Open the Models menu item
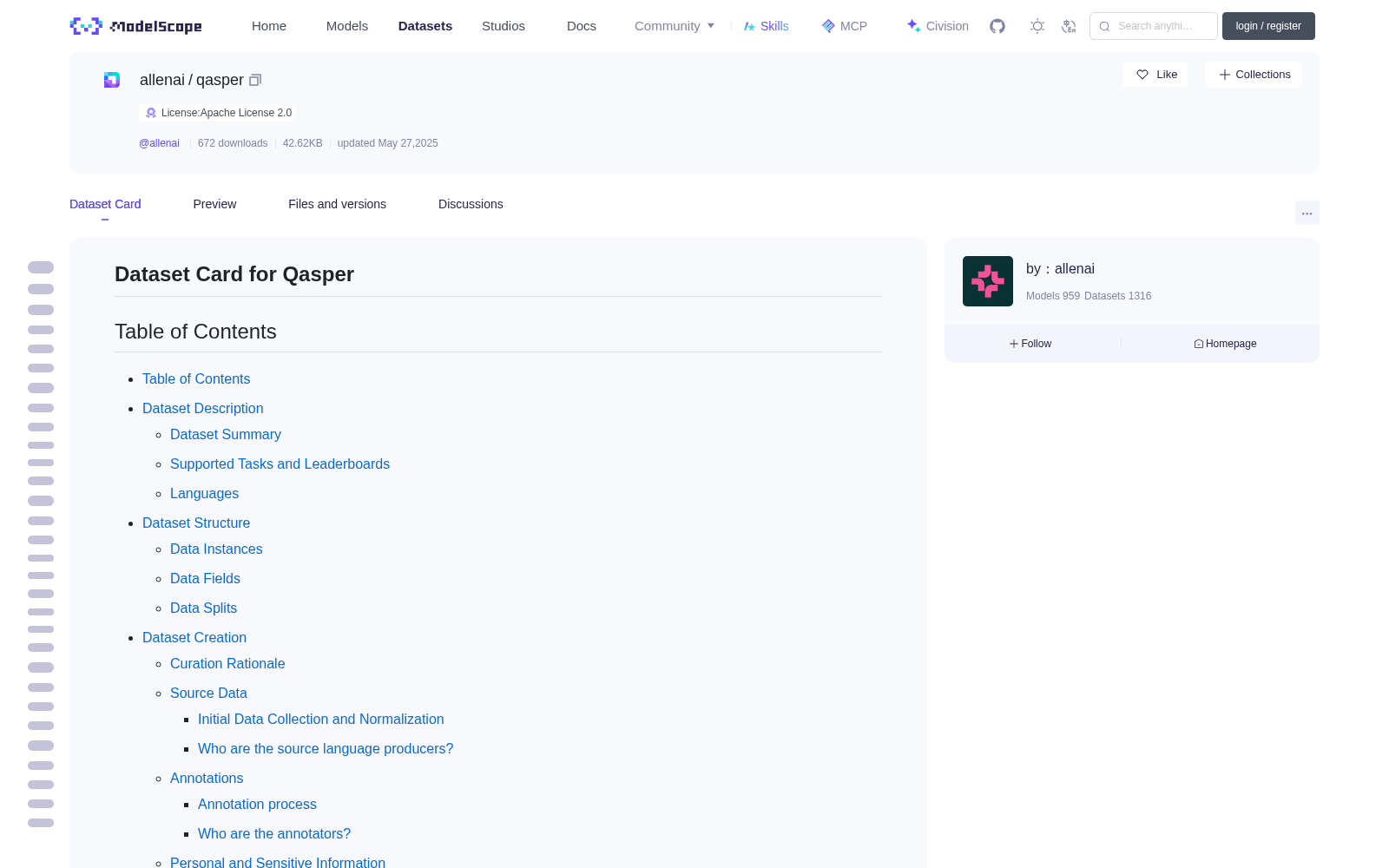Screen dimensions: 1389x868 [x=347, y=26]
